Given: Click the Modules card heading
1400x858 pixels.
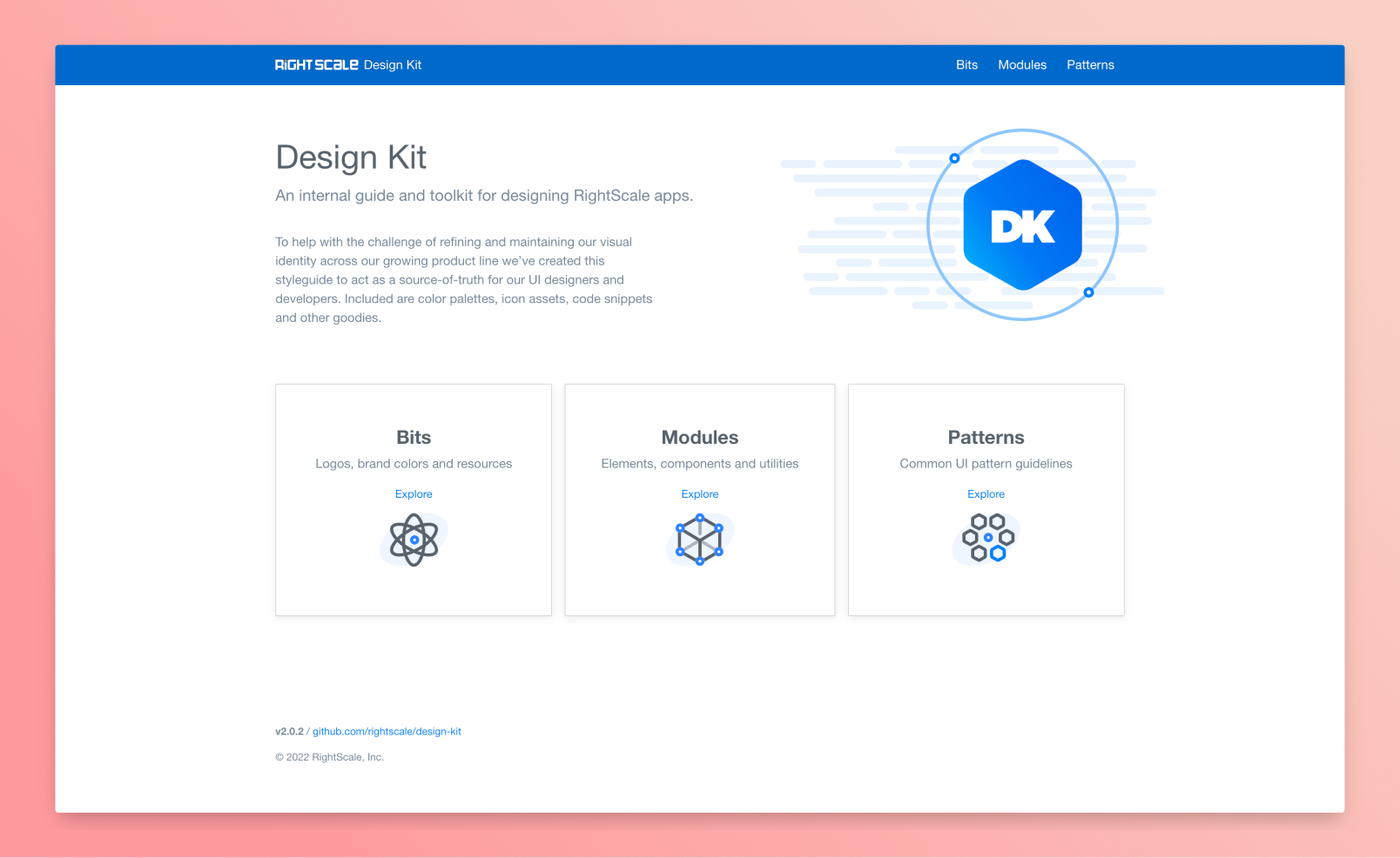Looking at the screenshot, I should pyautogui.click(x=700, y=438).
